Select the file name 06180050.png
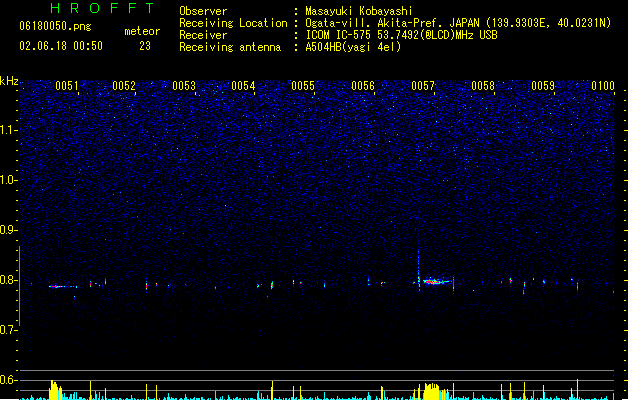 click(55, 26)
